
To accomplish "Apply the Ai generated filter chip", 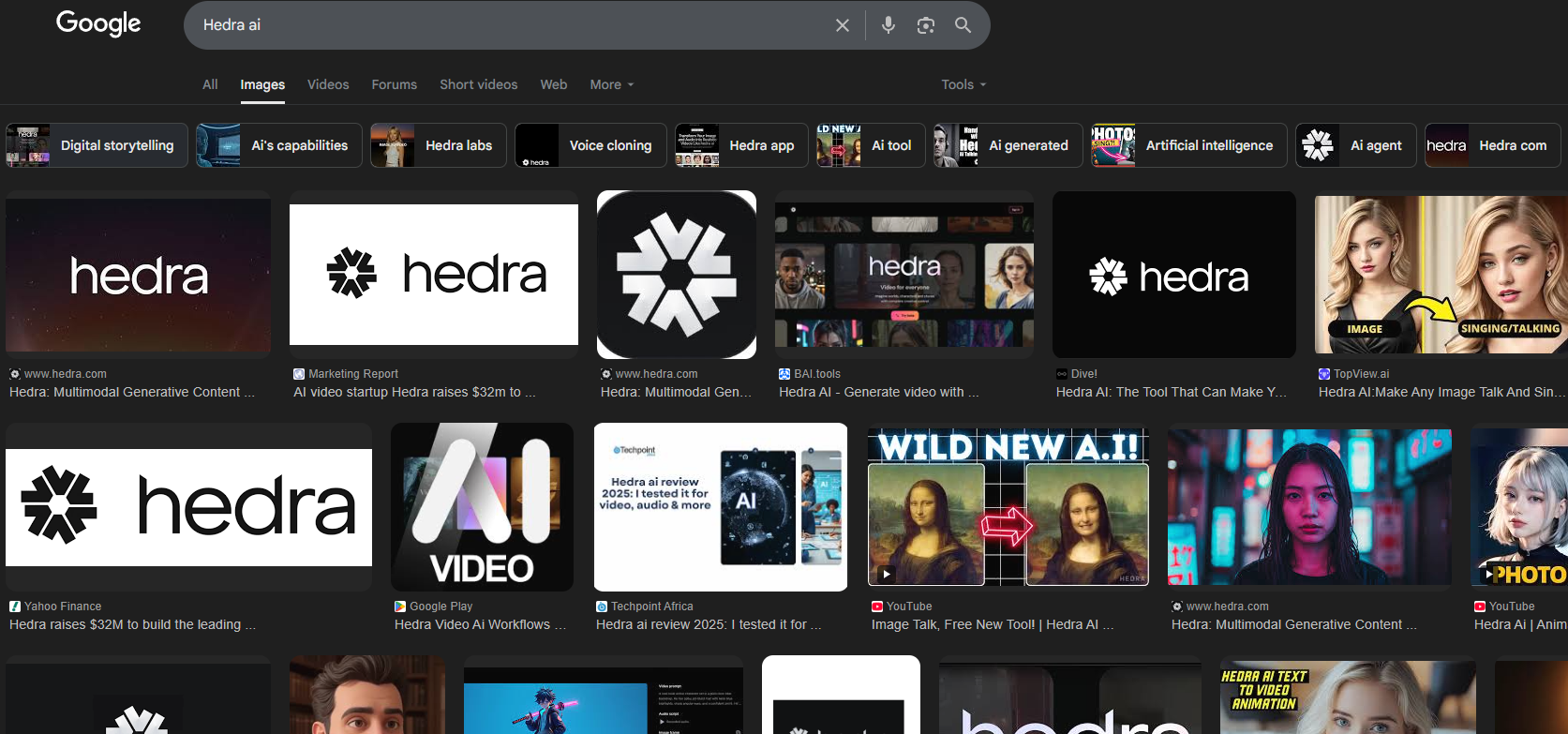I will coord(1008,145).
